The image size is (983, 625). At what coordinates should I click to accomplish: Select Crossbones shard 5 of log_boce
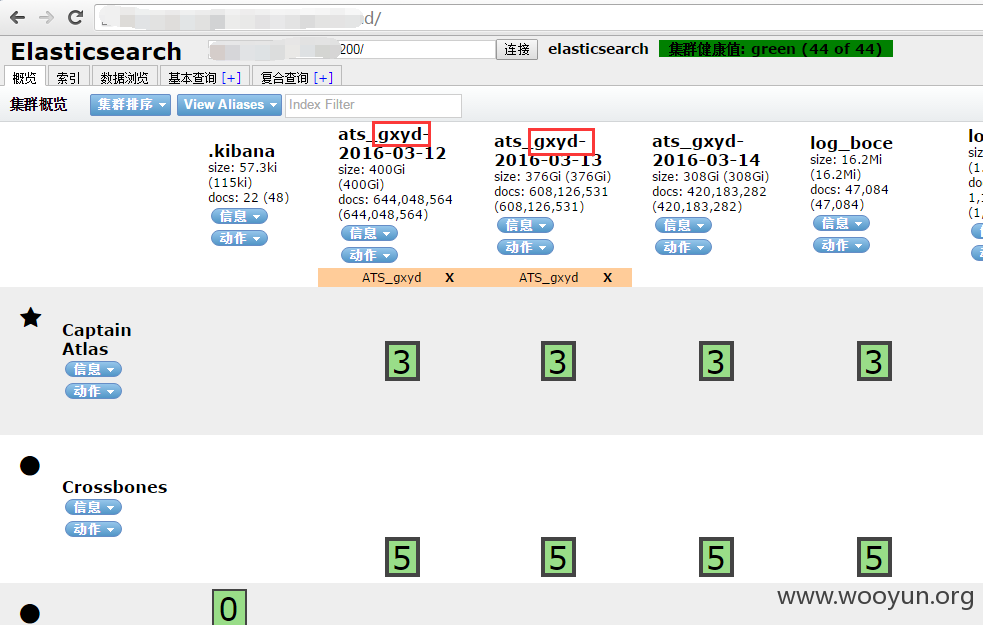(x=875, y=557)
